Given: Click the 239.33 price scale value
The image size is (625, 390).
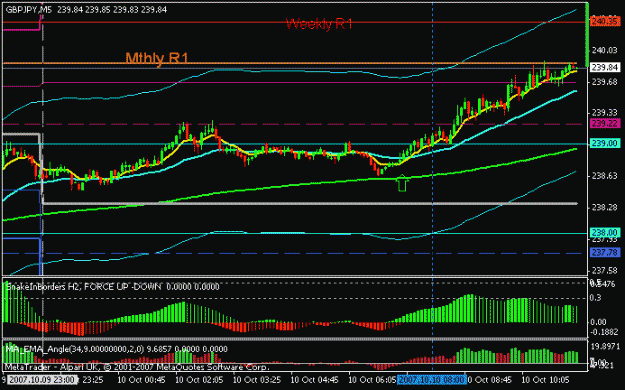Looking at the screenshot, I should coord(605,112).
